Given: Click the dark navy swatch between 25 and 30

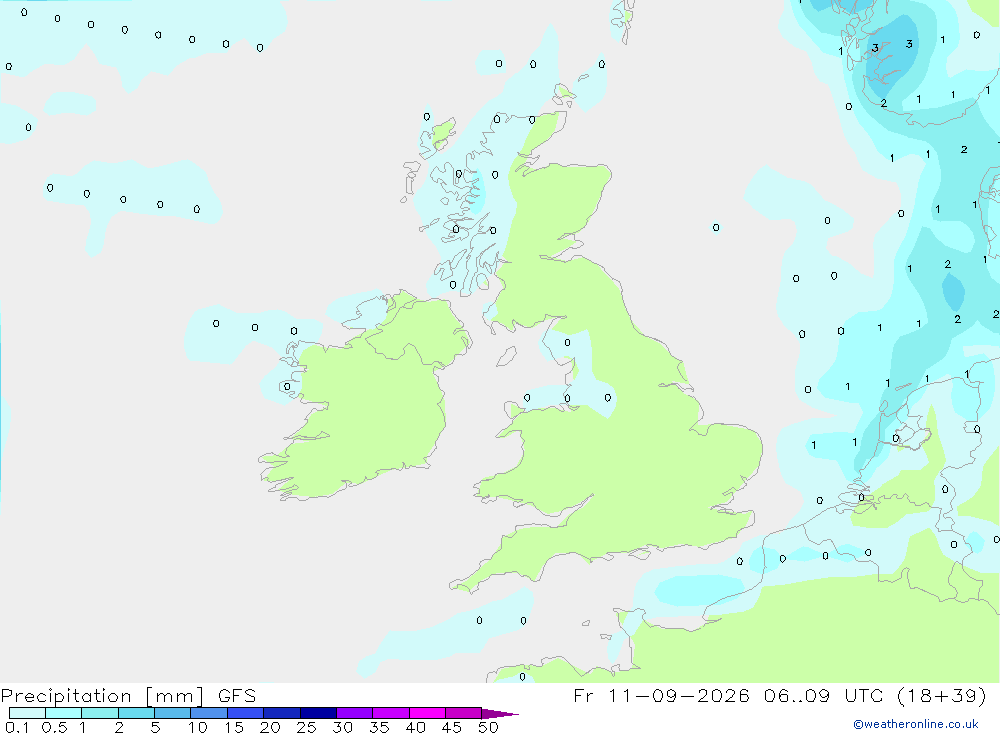Looking at the screenshot, I should click(x=318, y=713).
